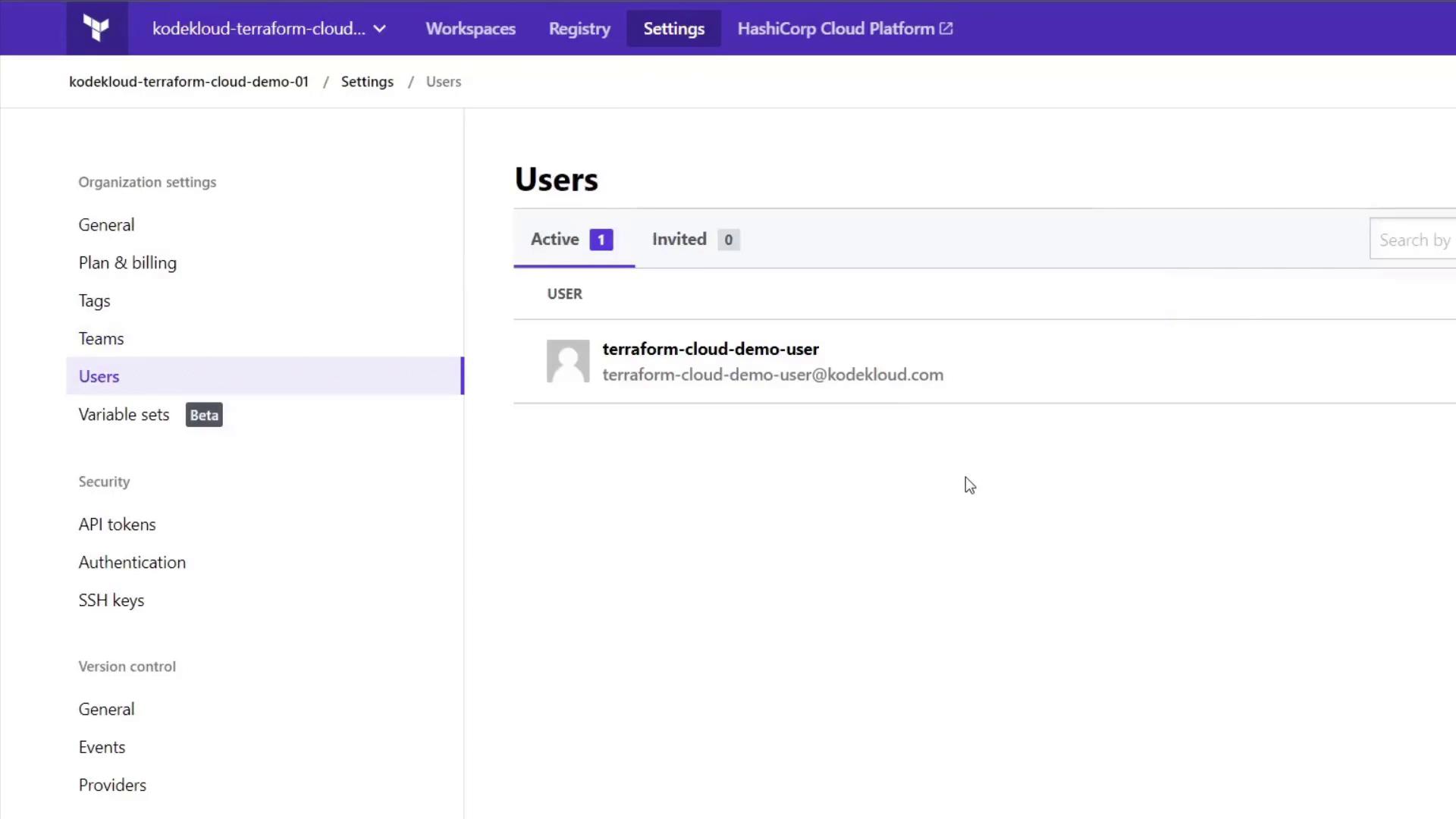Open API tokens under Security
The height and width of the screenshot is (819, 1456).
(117, 525)
